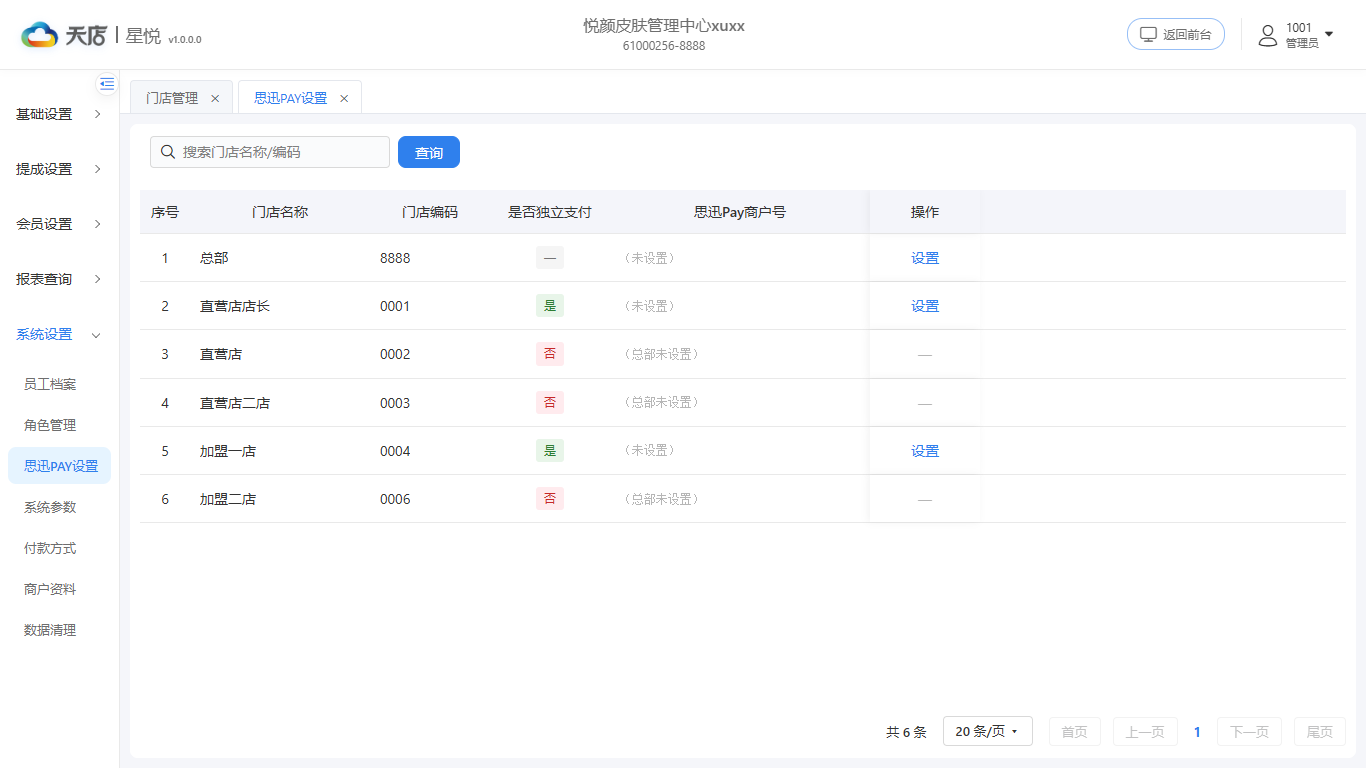Expand the 会员设置 menu

[x=59, y=224]
